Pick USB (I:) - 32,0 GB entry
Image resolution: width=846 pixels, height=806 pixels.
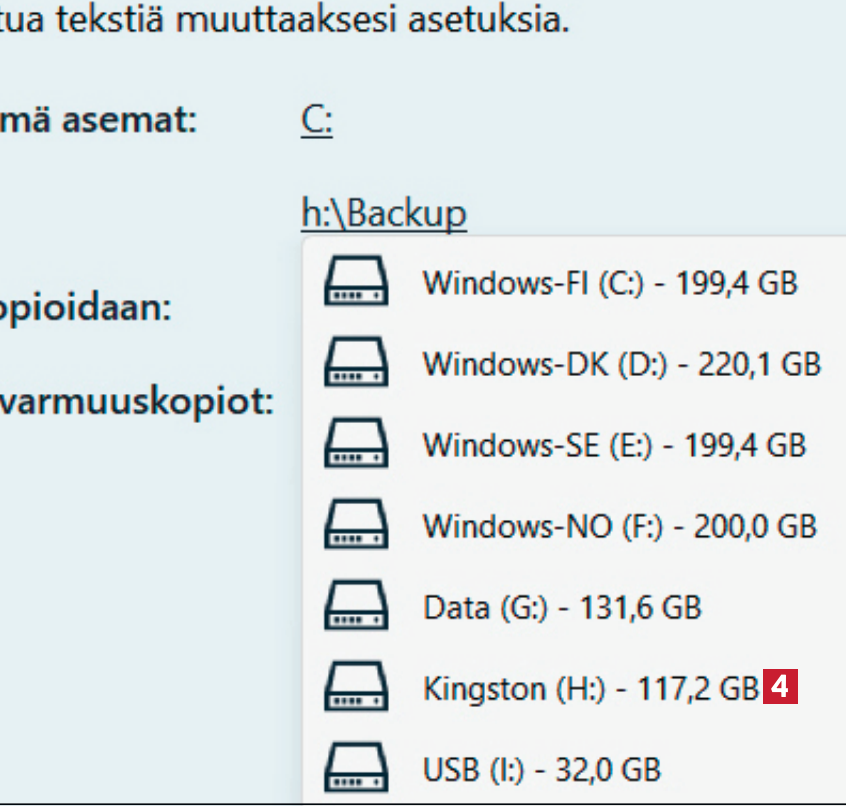pos(541,770)
